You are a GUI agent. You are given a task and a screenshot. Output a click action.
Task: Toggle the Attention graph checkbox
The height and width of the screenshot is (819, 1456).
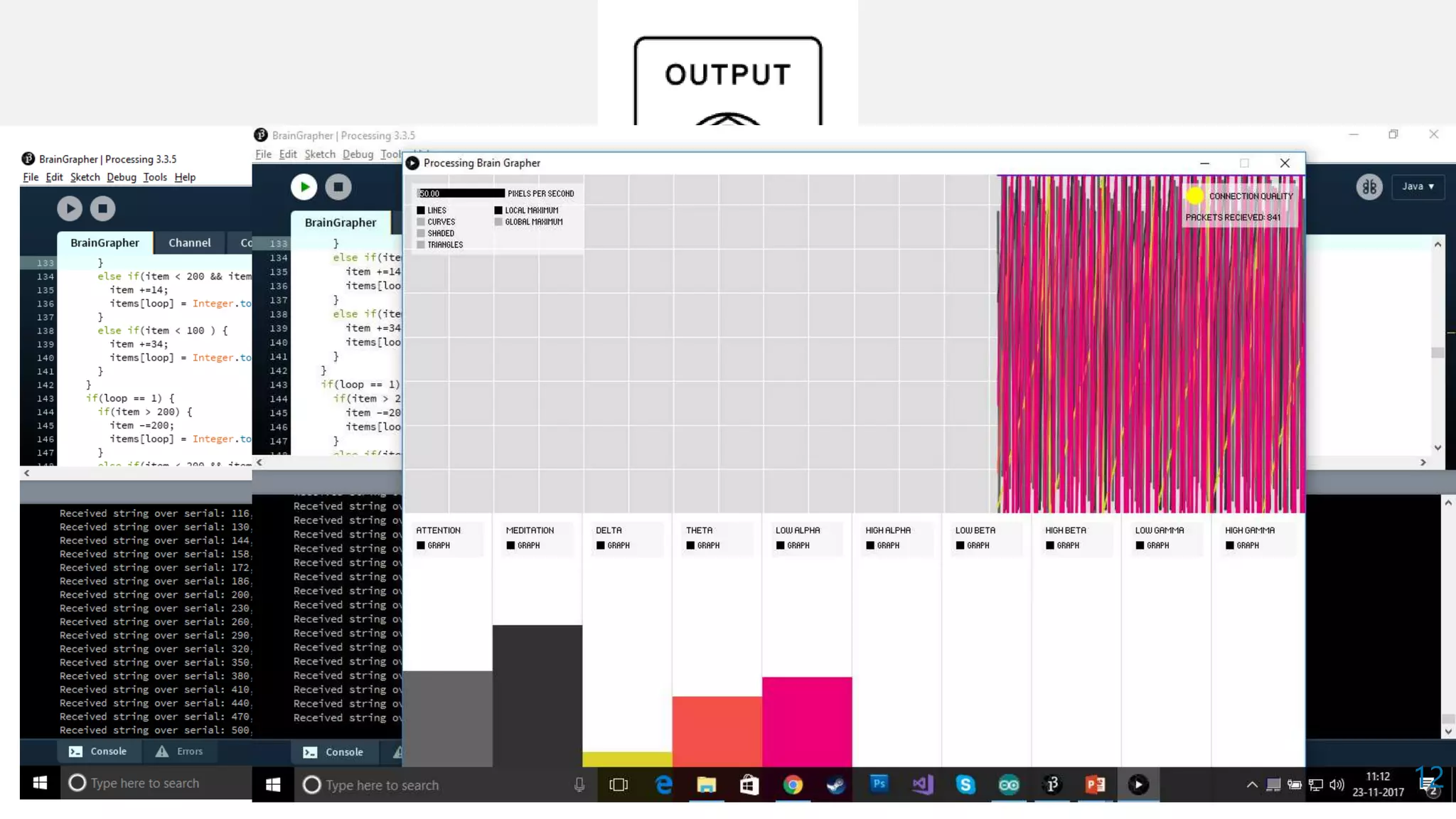(421, 545)
